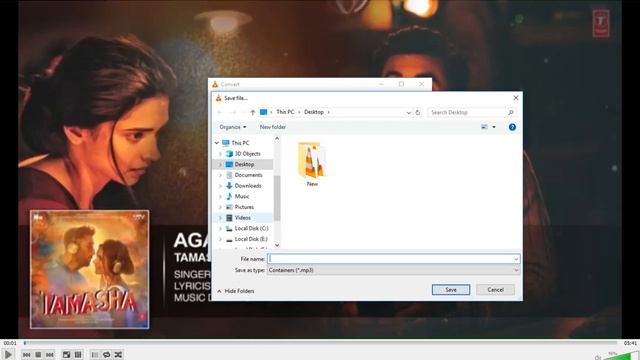Image resolution: width=640 pixels, height=360 pixels.
Task: Click the VLC seek progress bar
Action: pyautogui.click(x=320, y=343)
